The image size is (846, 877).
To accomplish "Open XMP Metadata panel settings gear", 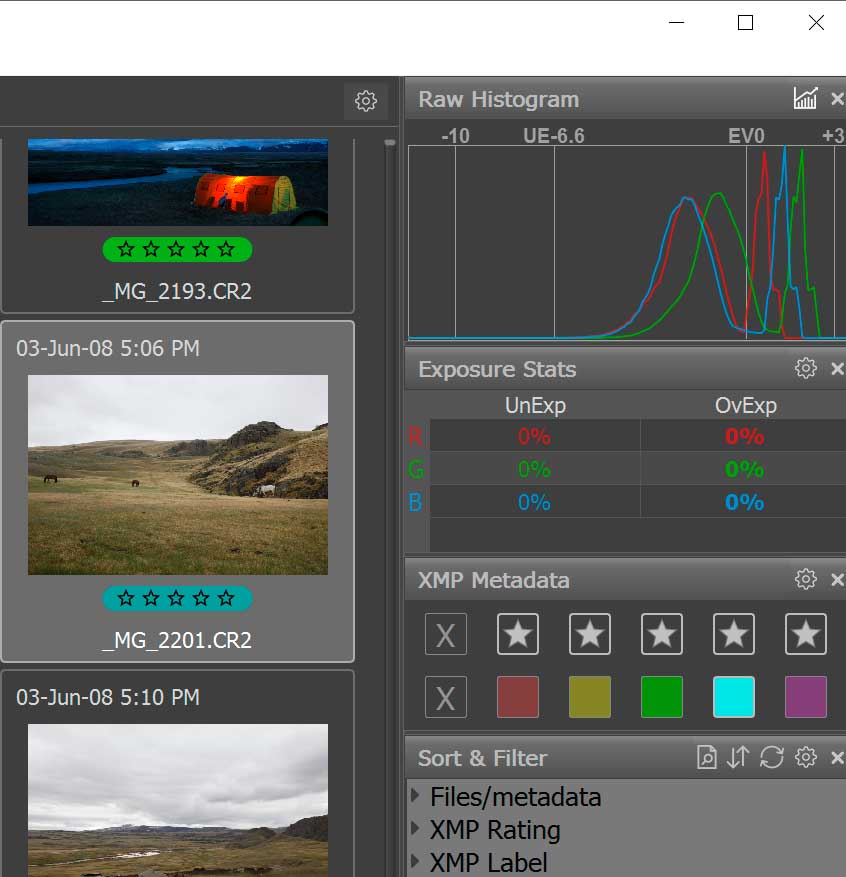I will (x=805, y=579).
